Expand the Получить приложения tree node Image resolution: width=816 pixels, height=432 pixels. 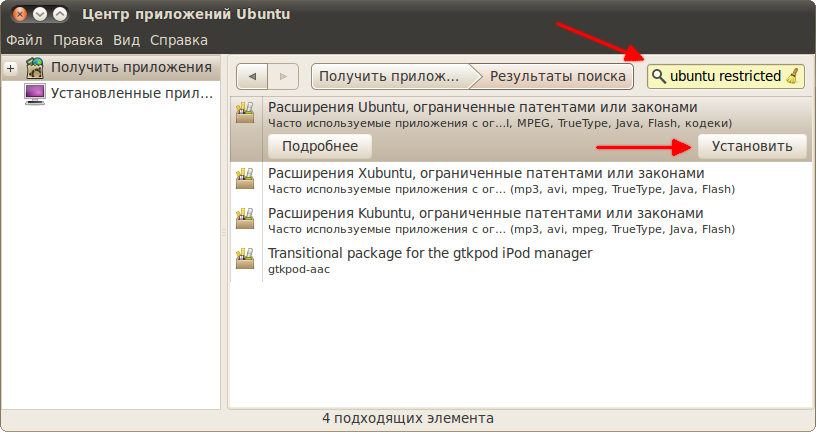pos(10,68)
